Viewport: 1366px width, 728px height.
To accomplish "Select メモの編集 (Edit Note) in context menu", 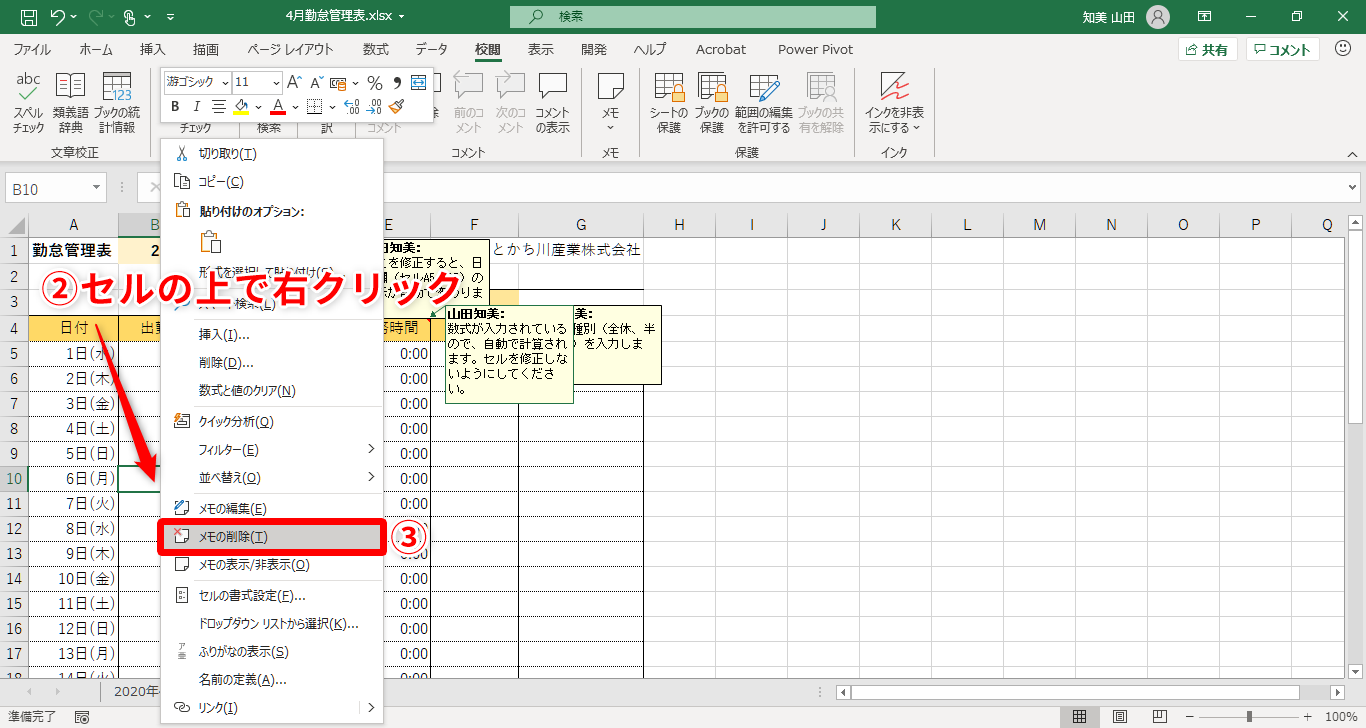I will click(x=272, y=509).
